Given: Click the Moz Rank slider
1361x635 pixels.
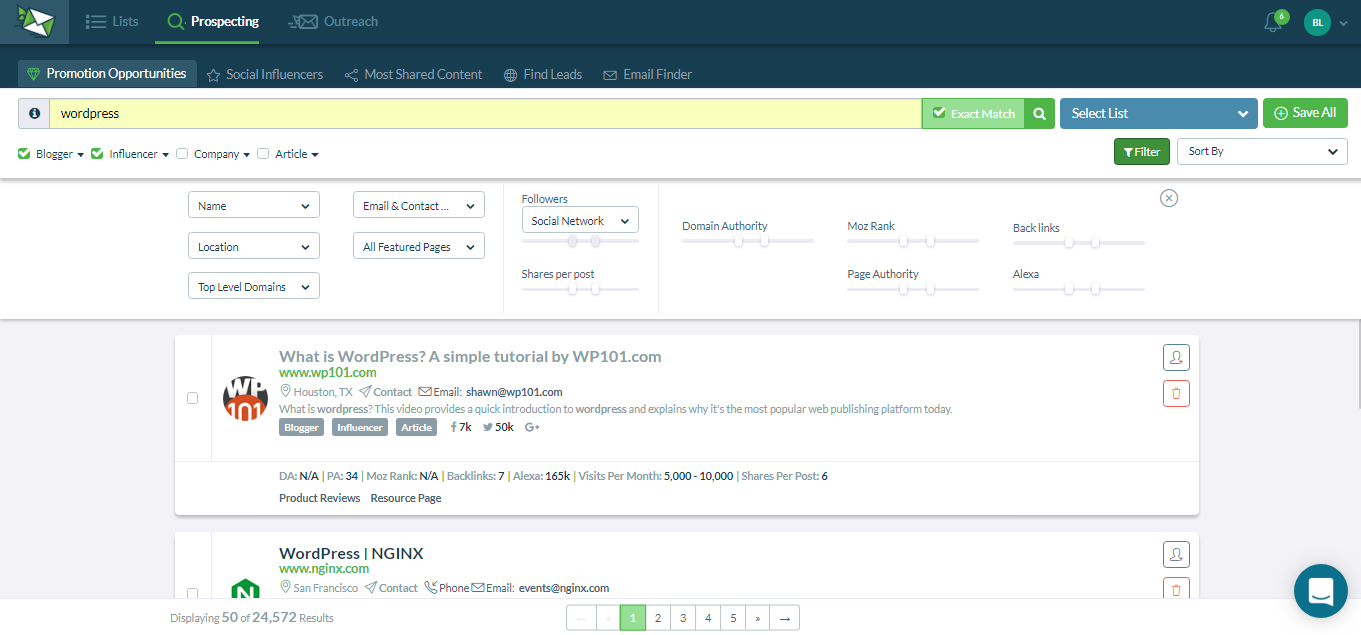Looking at the screenshot, I should point(913,241).
